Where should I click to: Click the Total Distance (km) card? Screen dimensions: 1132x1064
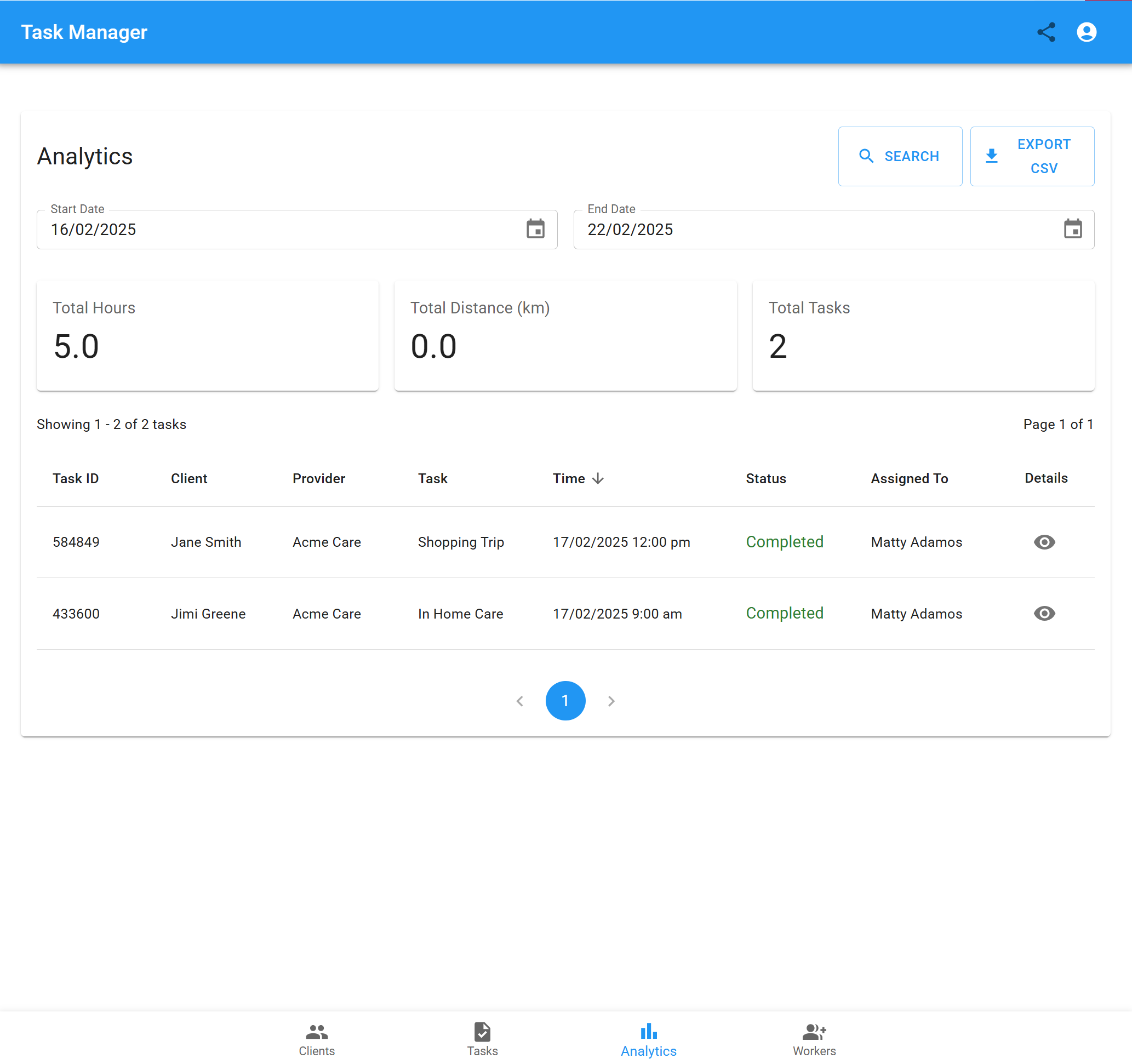click(x=565, y=335)
